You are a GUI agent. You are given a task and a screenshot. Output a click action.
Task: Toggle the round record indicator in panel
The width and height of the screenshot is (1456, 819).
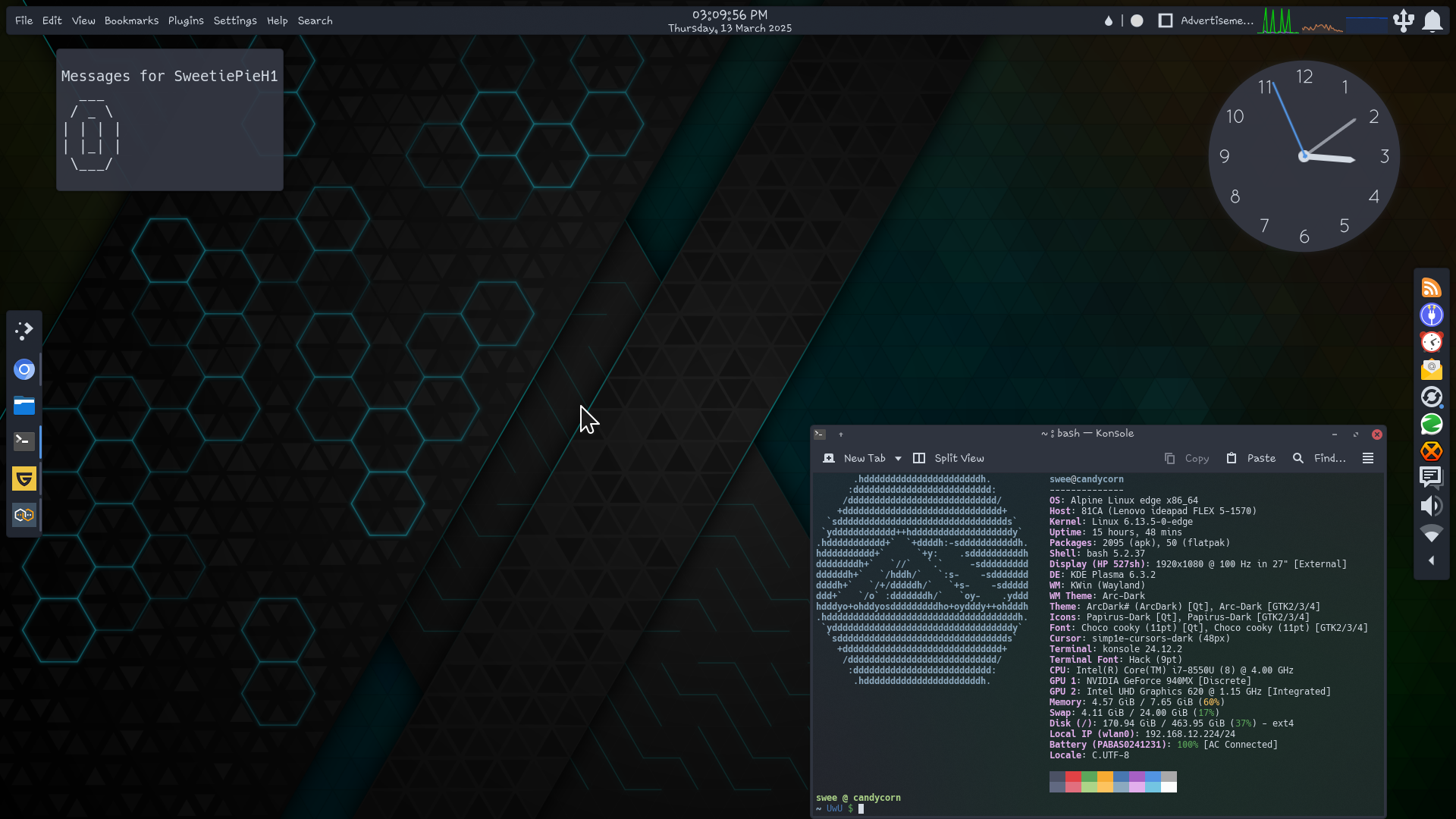(1137, 21)
